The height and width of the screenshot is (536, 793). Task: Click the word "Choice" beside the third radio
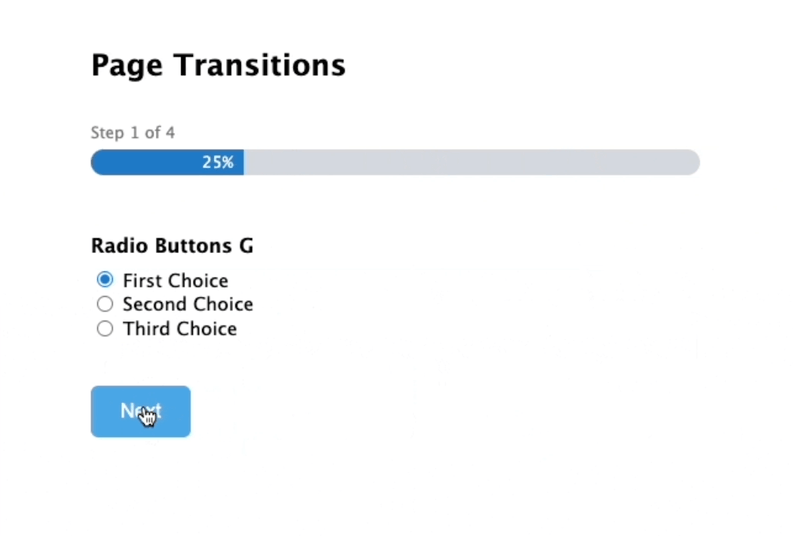coord(205,329)
